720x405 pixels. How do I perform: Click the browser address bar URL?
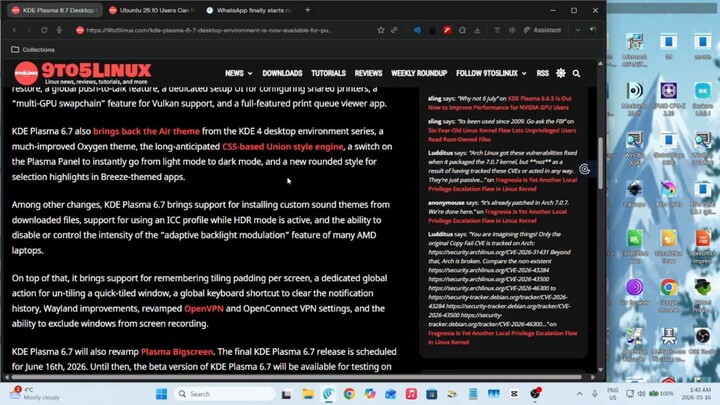click(209, 30)
